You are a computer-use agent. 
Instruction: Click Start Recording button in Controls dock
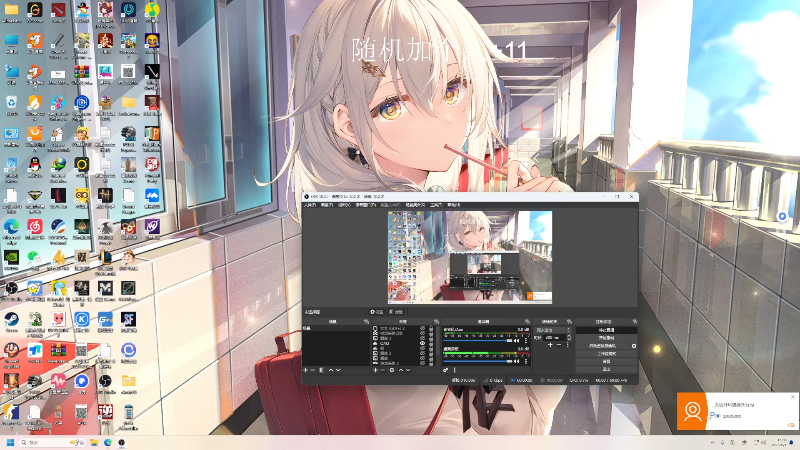pos(606,338)
